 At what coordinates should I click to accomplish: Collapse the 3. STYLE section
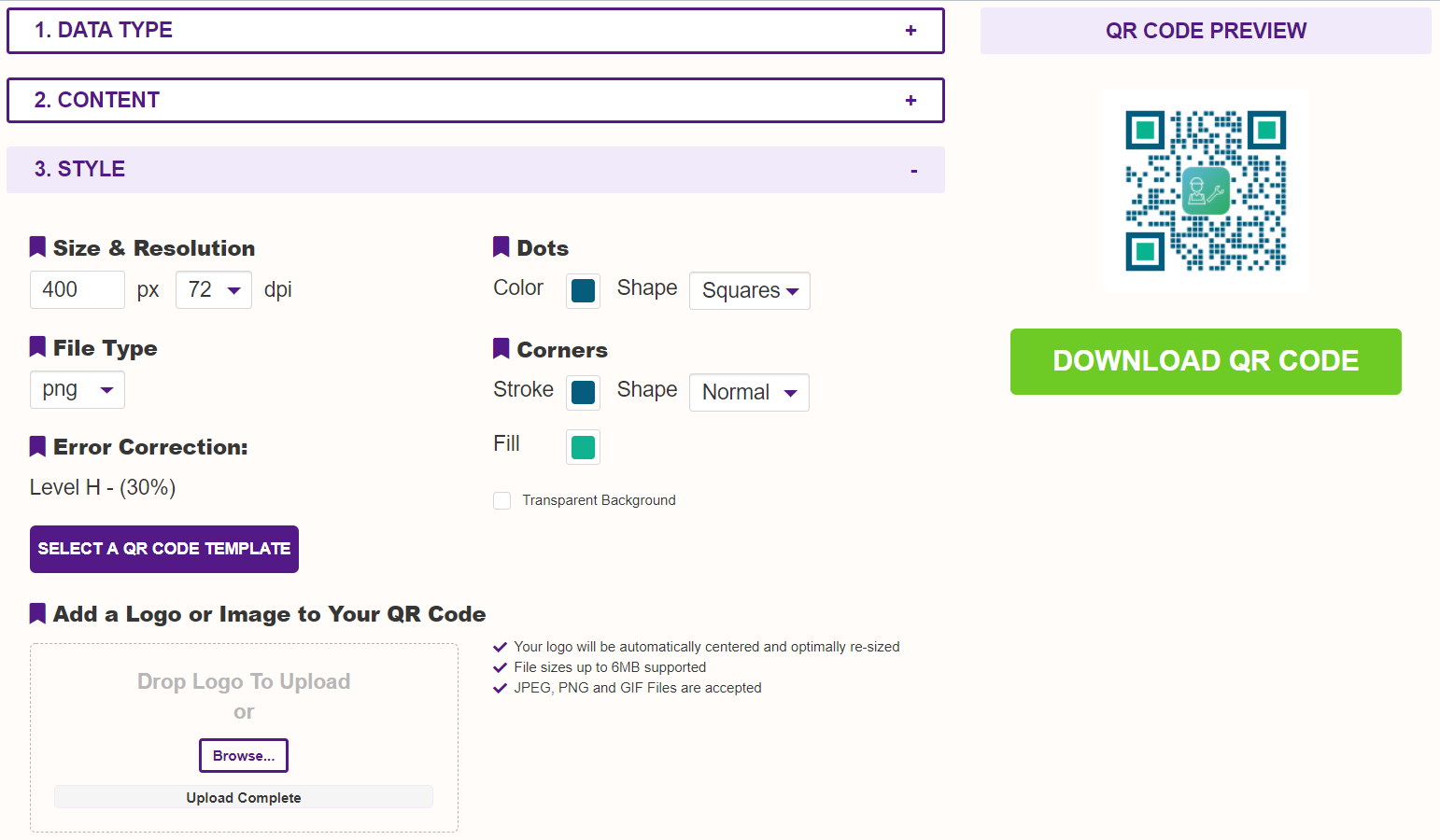(475, 170)
